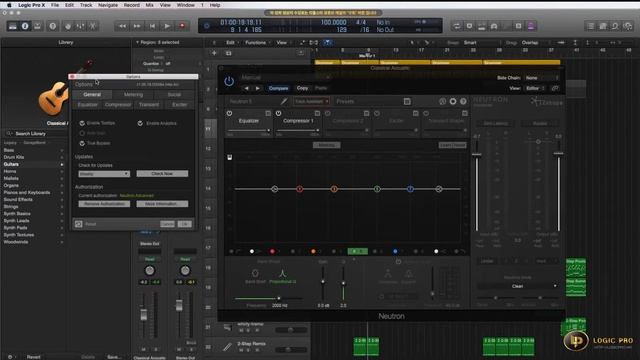Viewport: 640px width, 360px height.
Task: Select the red EQ band node
Action: (x=300, y=189)
